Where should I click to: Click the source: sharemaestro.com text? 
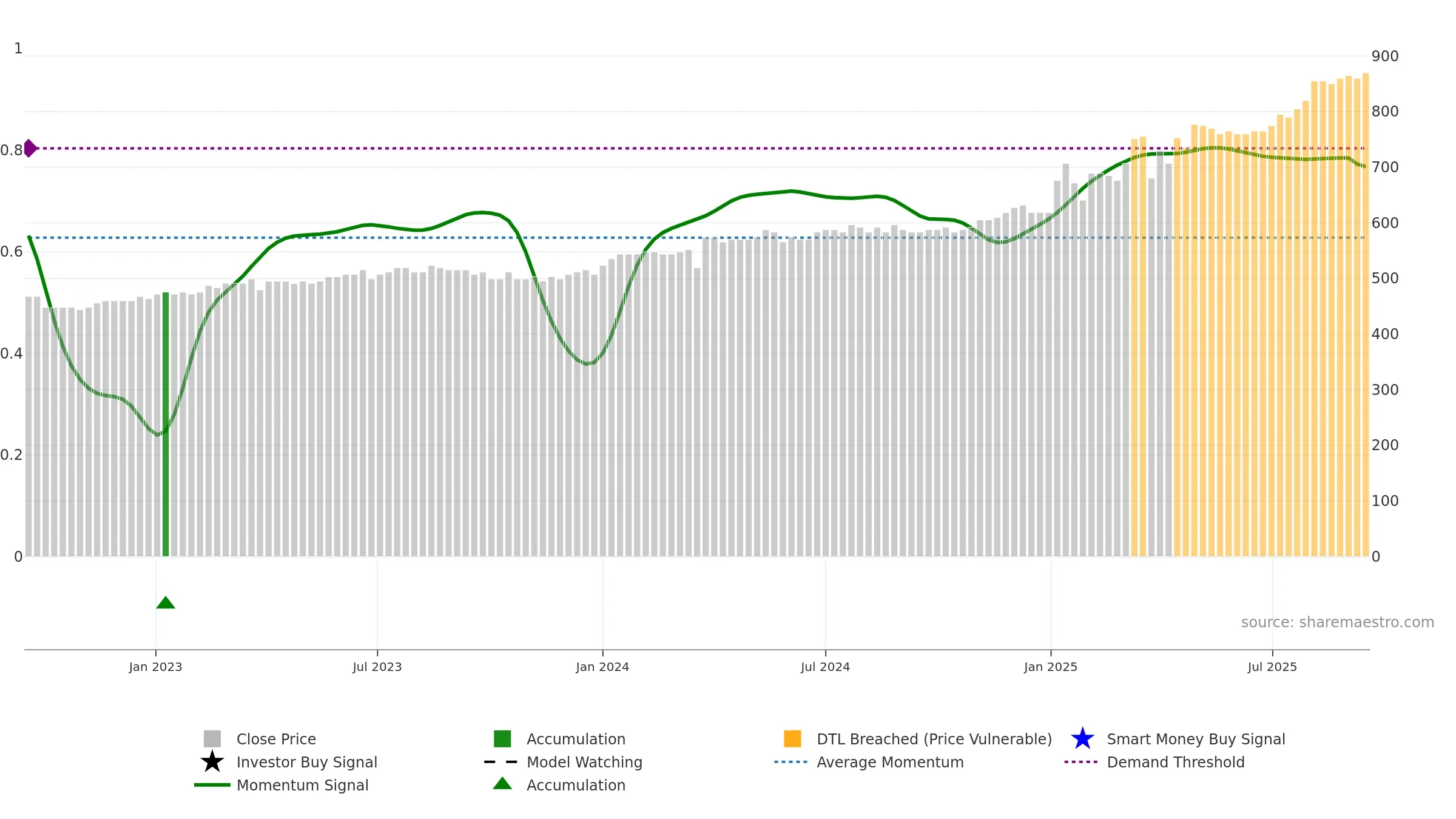[x=1338, y=622]
